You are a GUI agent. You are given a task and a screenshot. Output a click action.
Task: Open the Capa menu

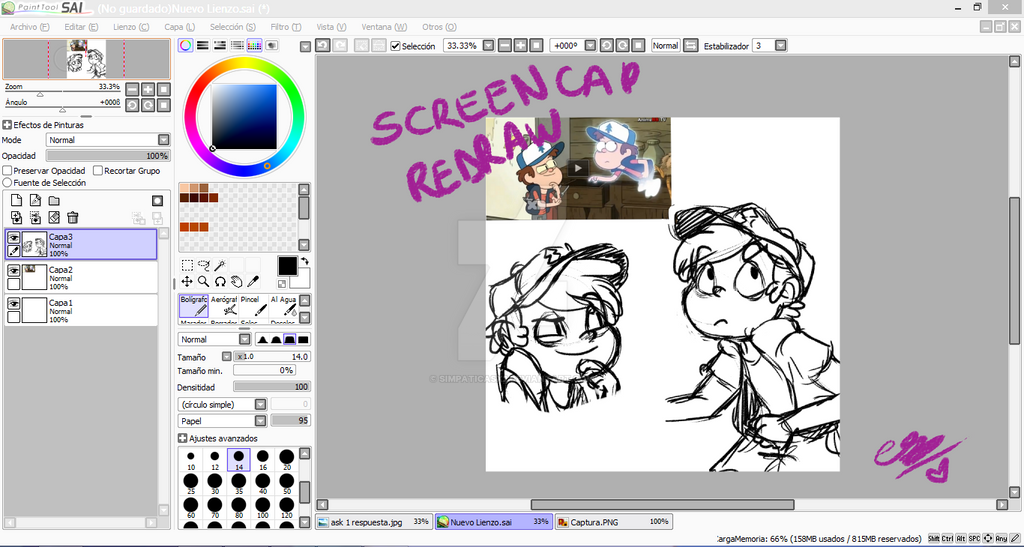(x=180, y=27)
